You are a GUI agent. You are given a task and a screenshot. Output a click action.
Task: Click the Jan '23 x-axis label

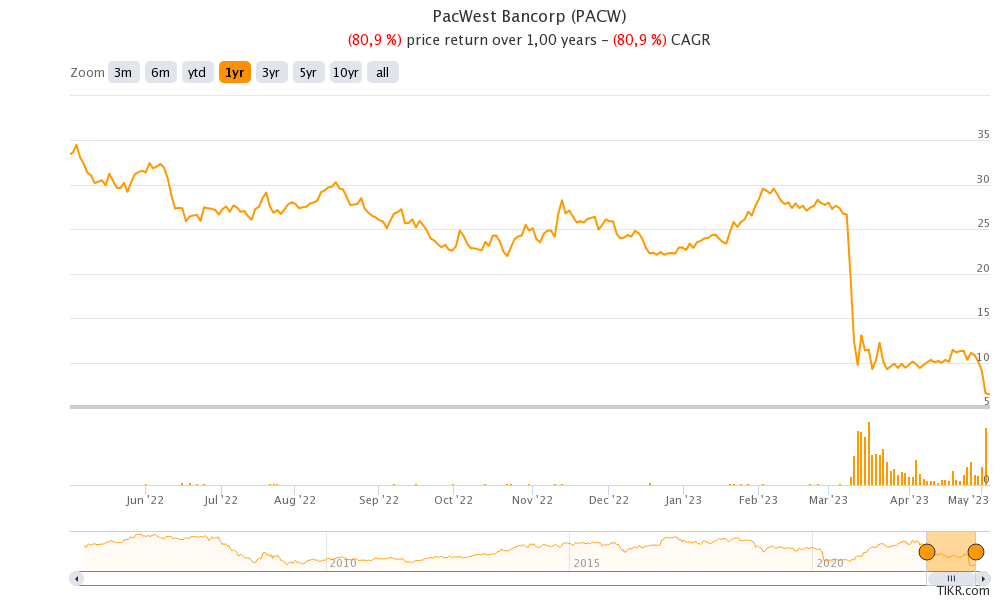tap(683, 500)
